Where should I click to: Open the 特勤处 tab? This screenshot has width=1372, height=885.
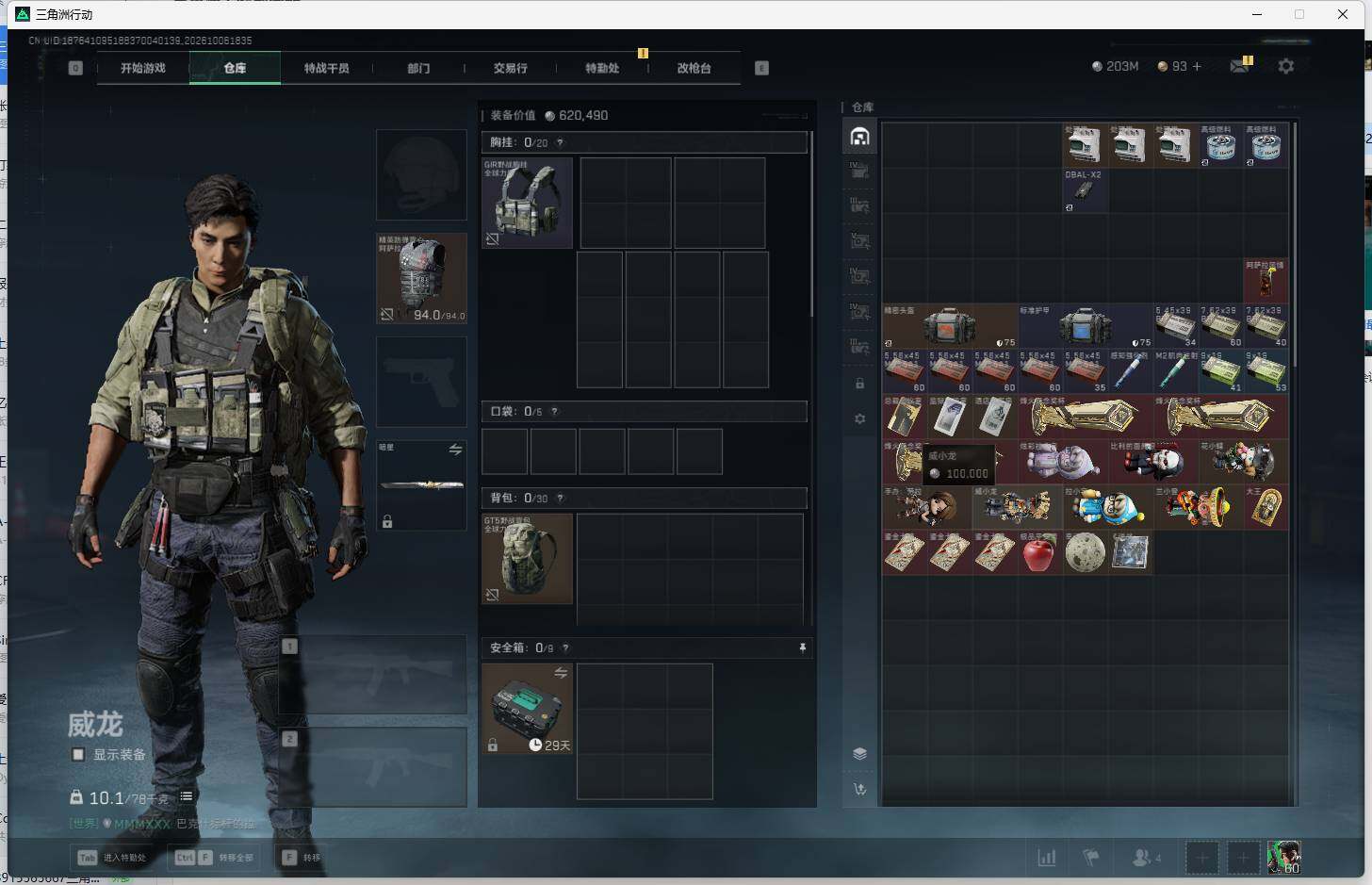(x=602, y=68)
